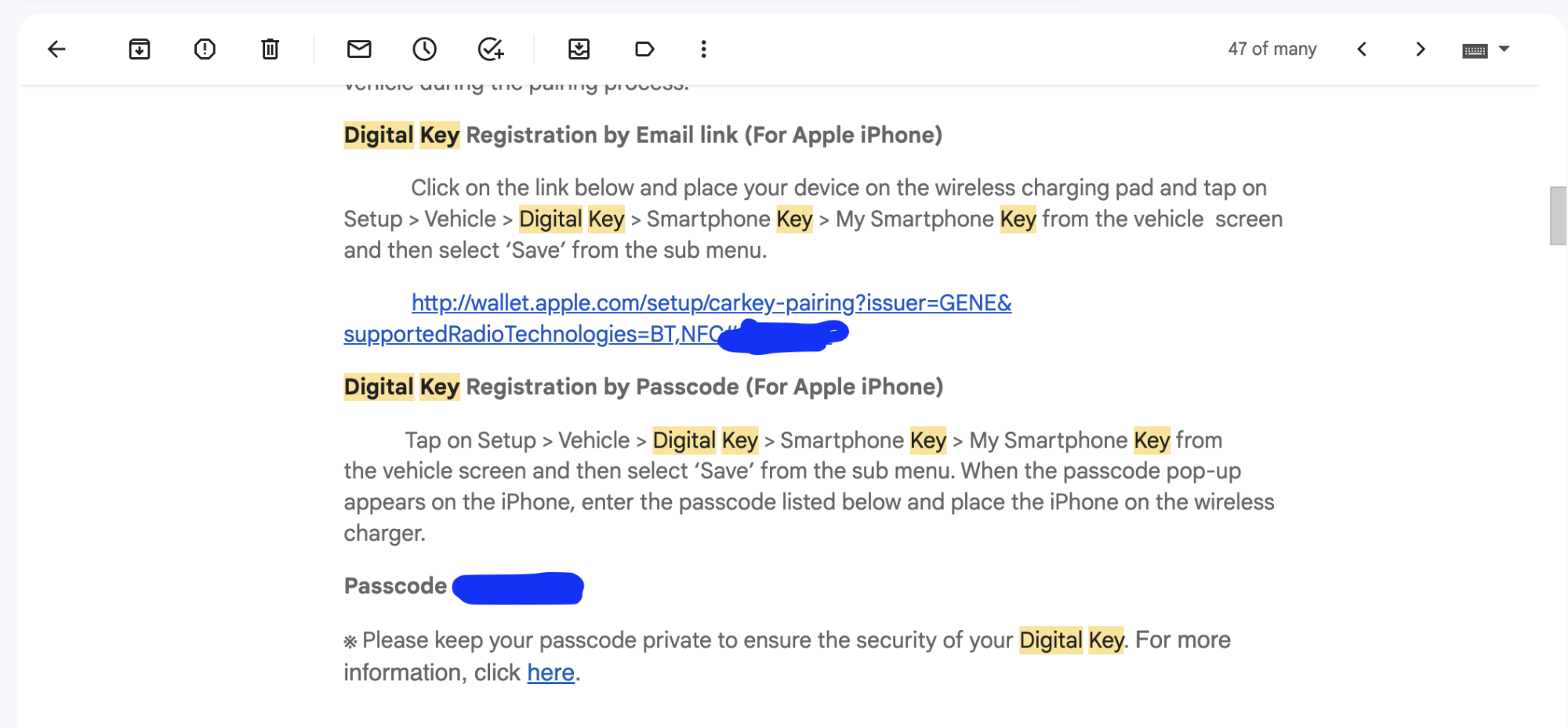1568x728 pixels.
Task: Add this email to Tasks
Action: click(x=491, y=49)
